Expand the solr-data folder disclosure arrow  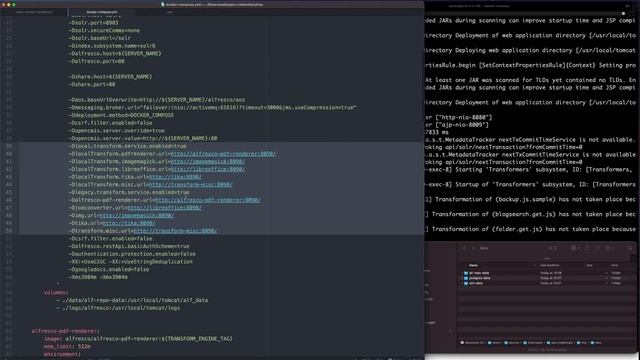462,283
